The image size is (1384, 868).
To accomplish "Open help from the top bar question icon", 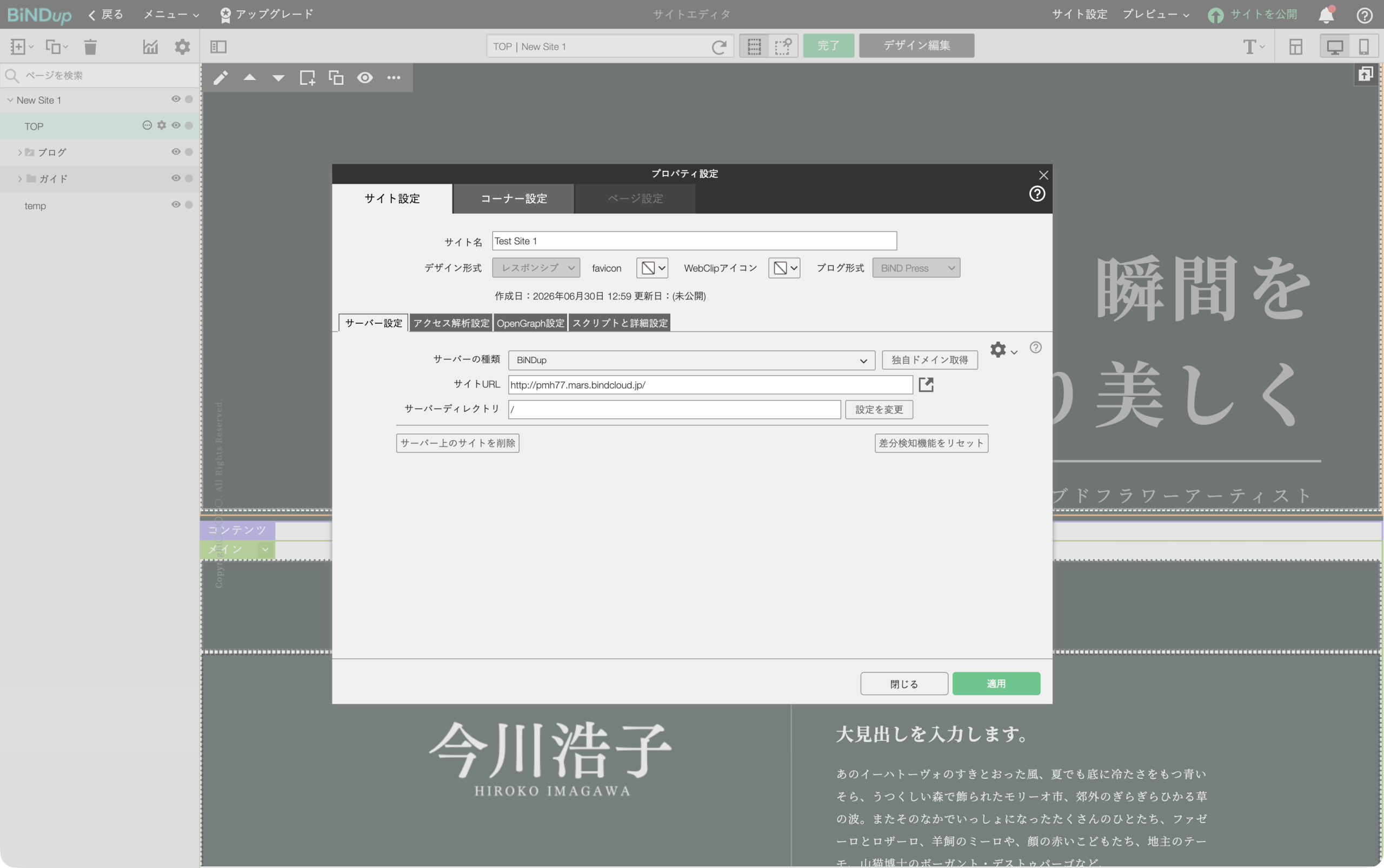I will pyautogui.click(x=1365, y=15).
